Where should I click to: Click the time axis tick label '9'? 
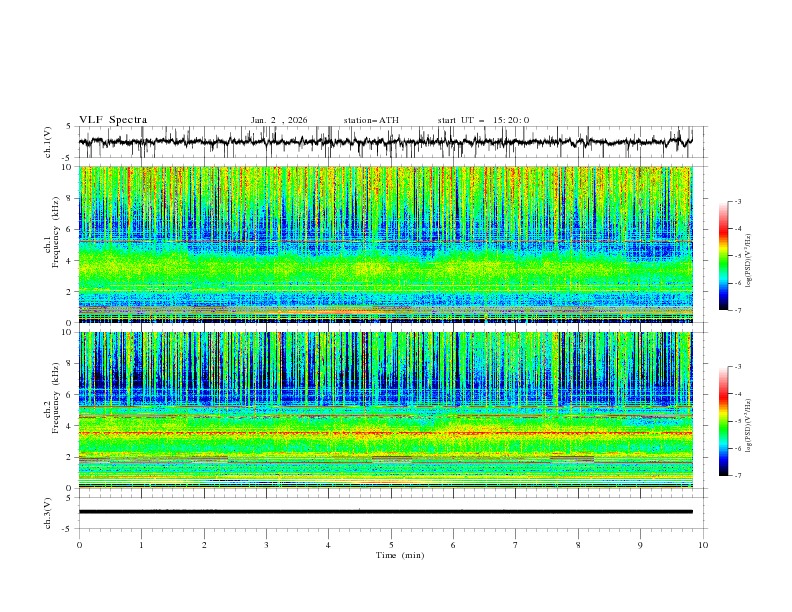tap(640, 545)
